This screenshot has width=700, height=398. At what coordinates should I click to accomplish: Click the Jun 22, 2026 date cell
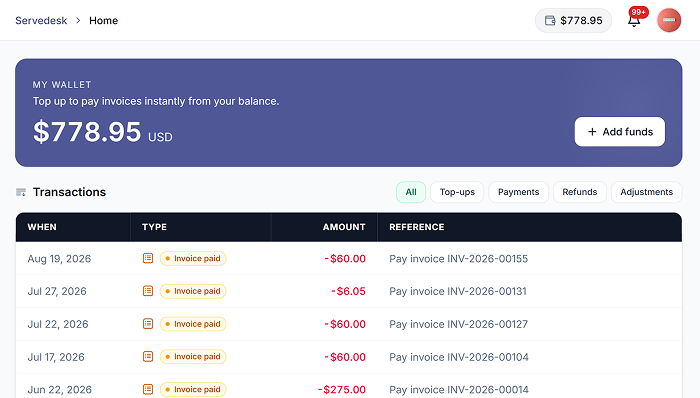click(59, 390)
